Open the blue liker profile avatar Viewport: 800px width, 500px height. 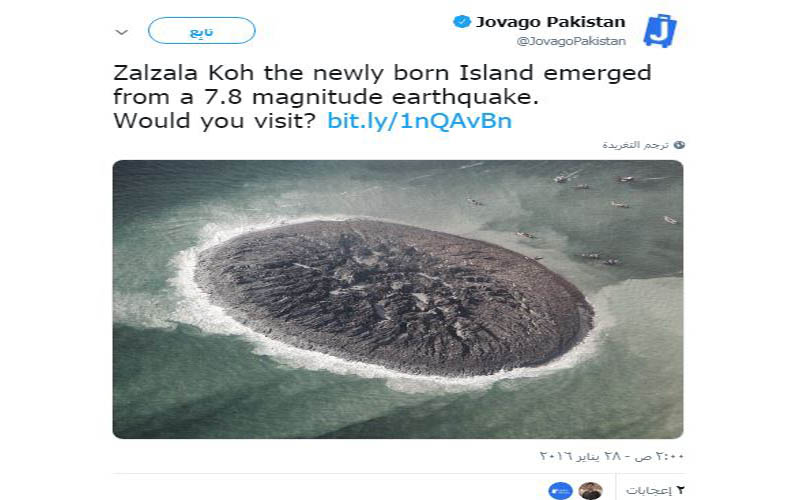pos(561,490)
